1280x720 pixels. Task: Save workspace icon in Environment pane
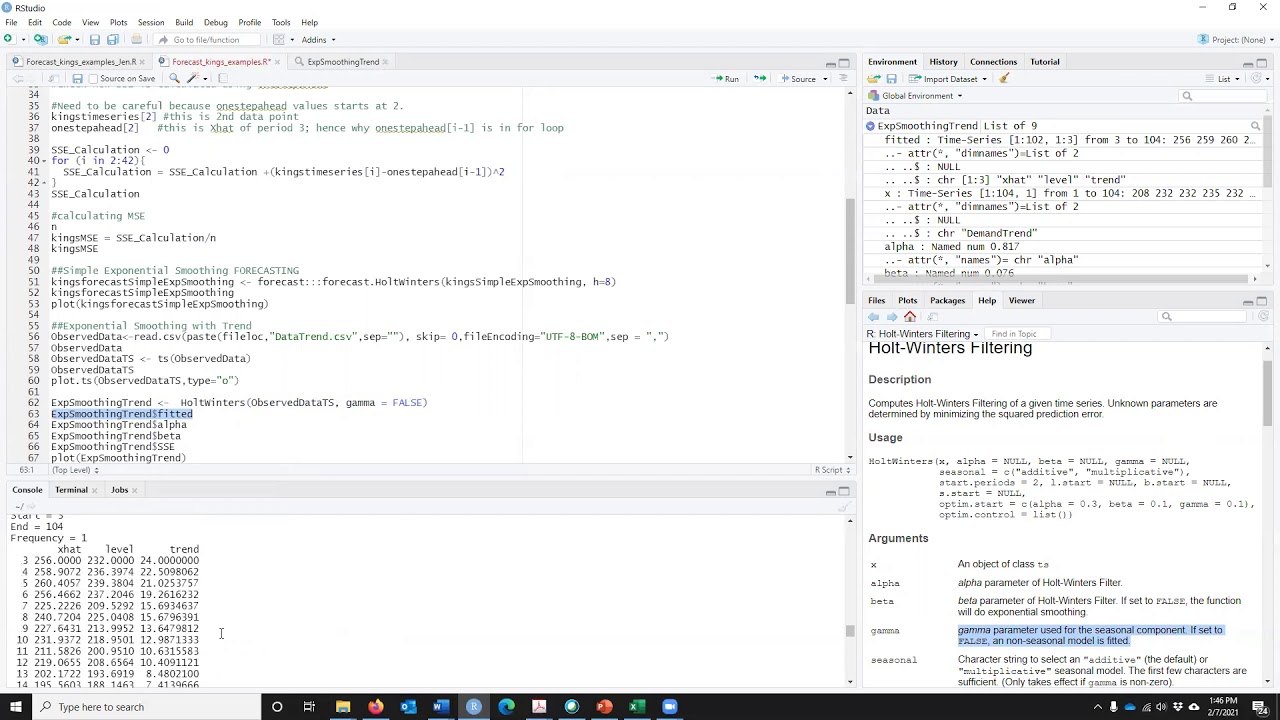(891, 78)
